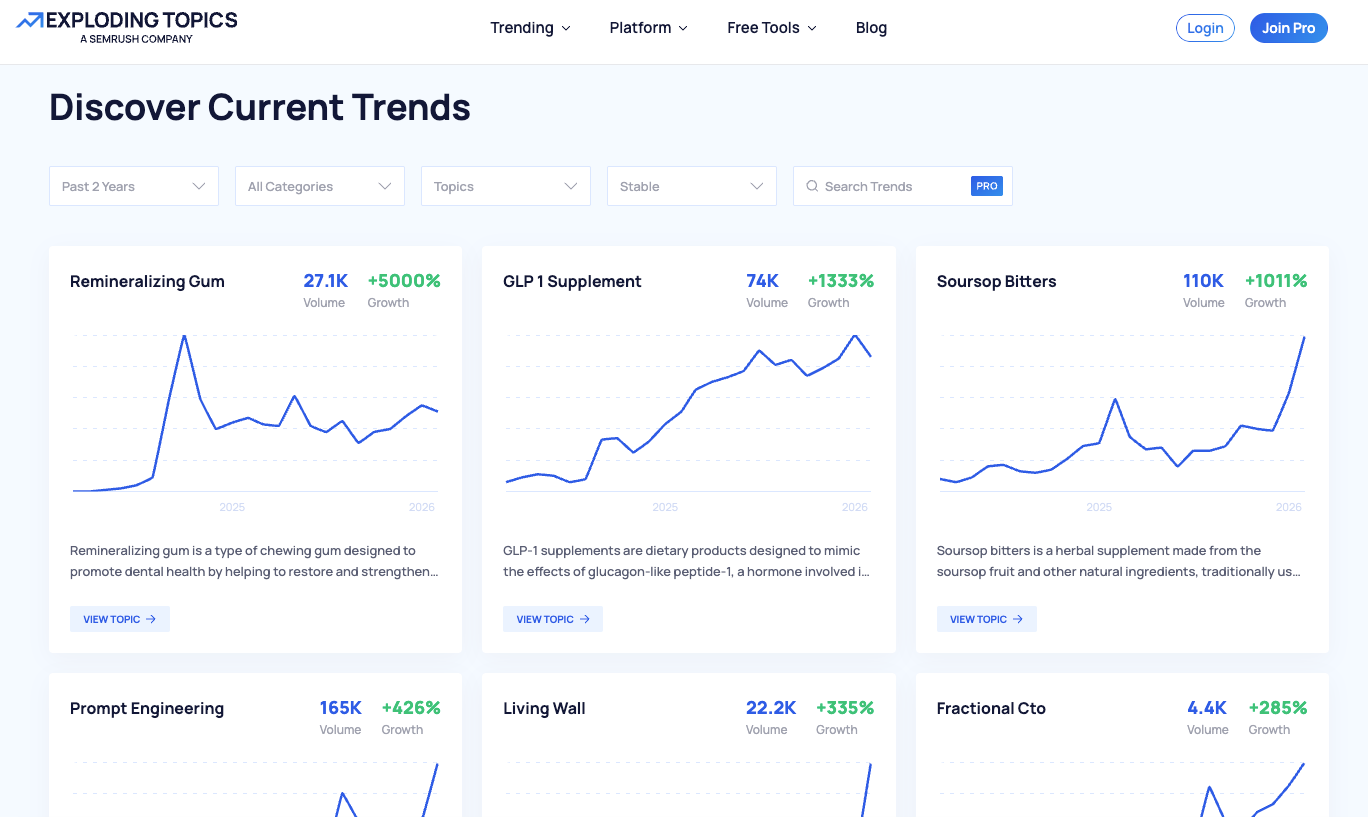
Task: Click the arrow icon on Remineralizing Gum's View Topic
Action: tap(151, 619)
